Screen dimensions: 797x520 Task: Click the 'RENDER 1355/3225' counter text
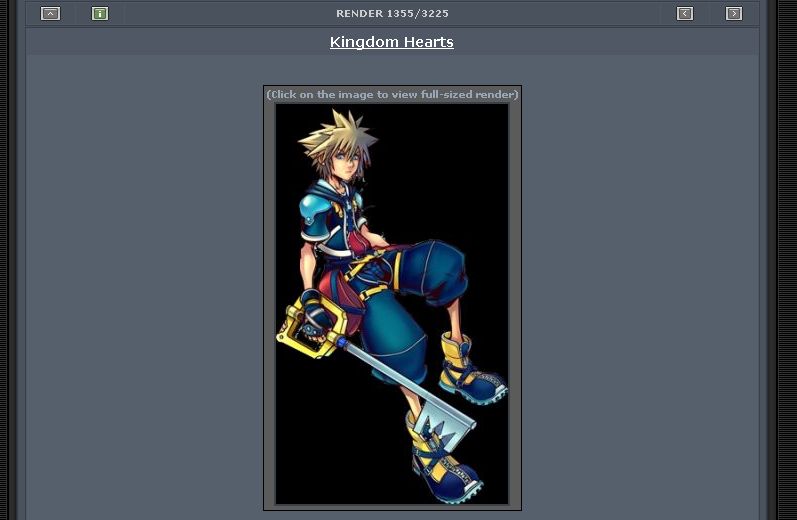coord(392,14)
